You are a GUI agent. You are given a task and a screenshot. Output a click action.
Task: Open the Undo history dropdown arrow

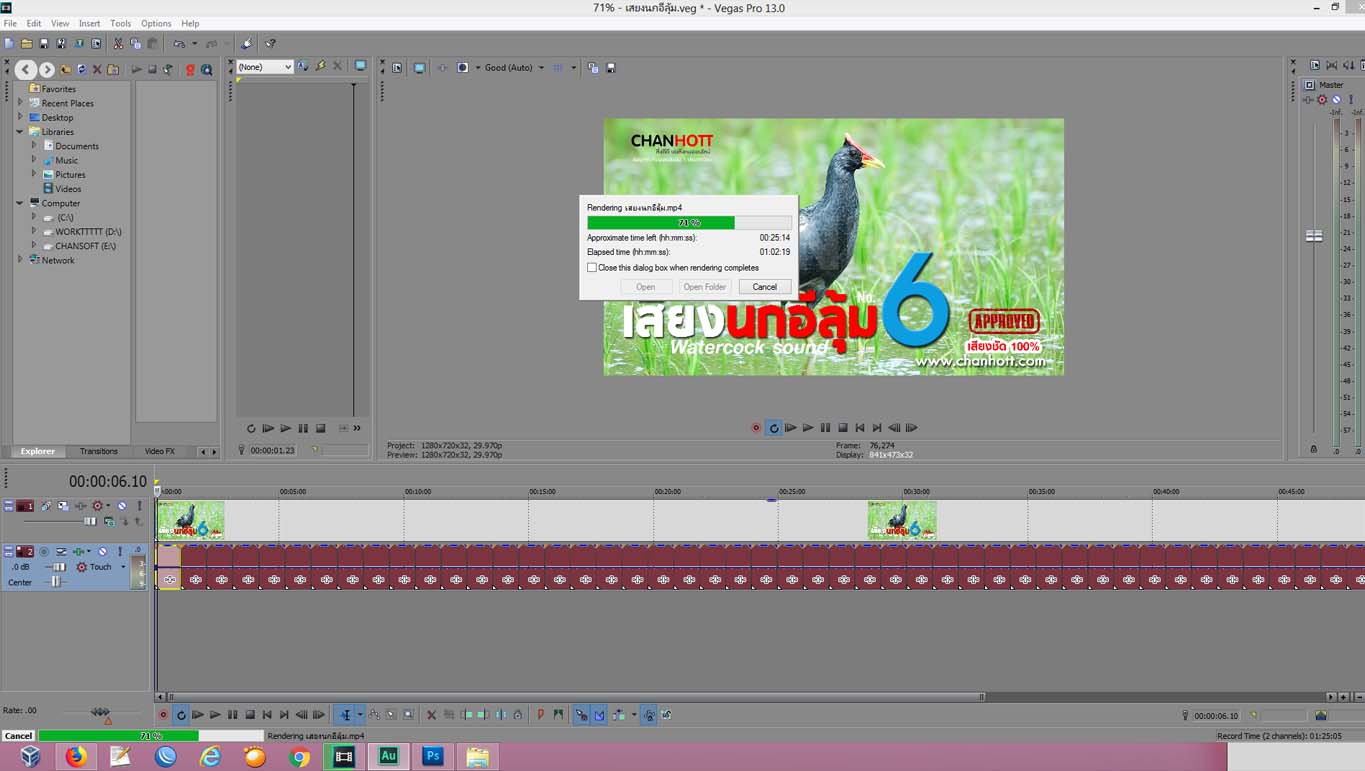tap(194, 43)
